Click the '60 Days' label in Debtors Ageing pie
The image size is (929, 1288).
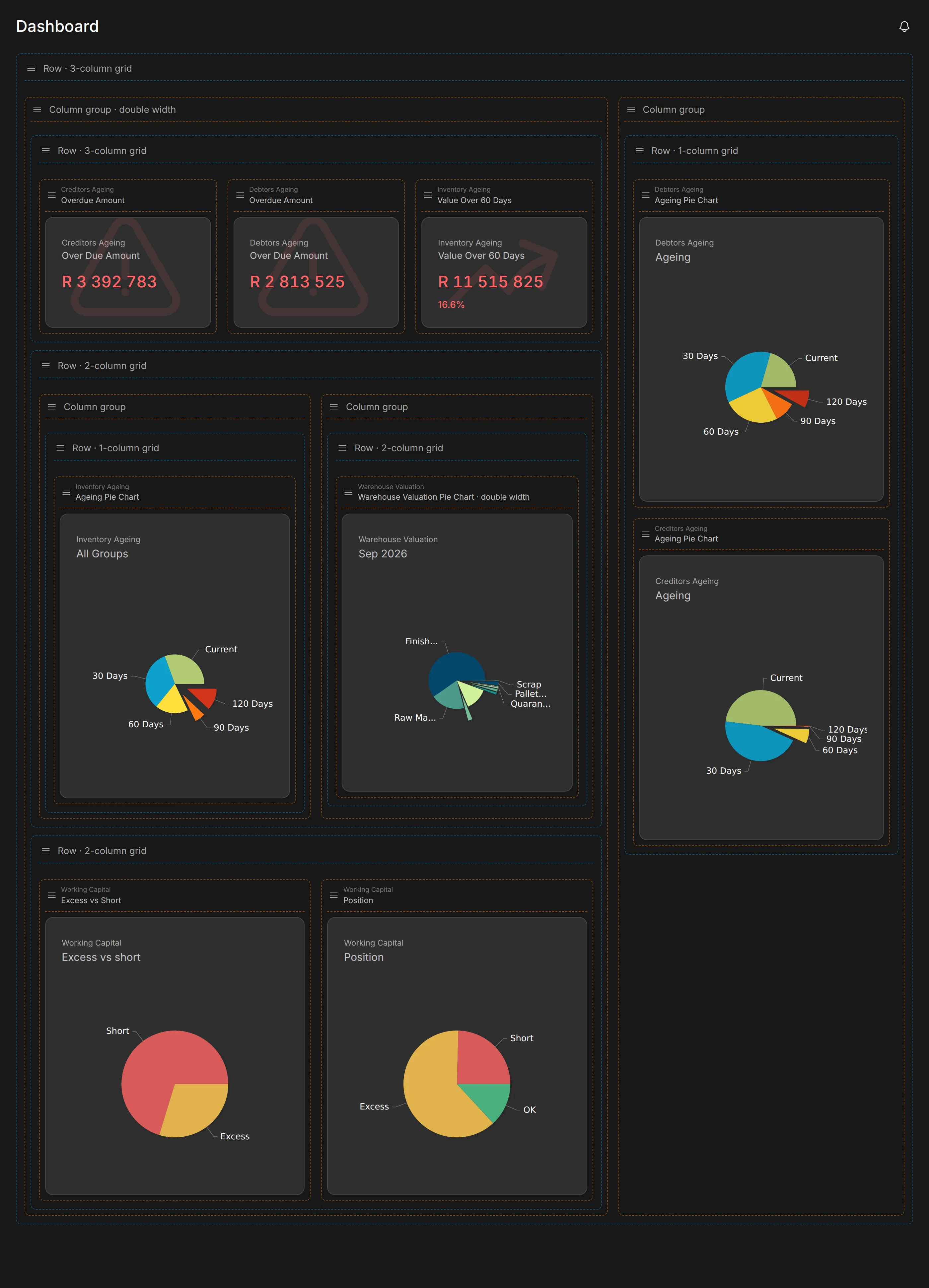[x=721, y=432]
